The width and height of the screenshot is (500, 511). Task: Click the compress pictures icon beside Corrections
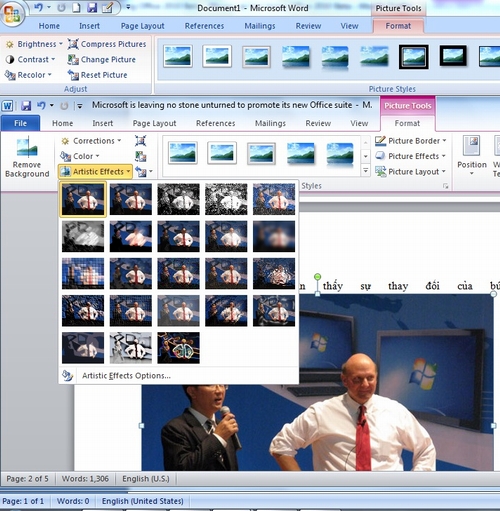[140, 141]
